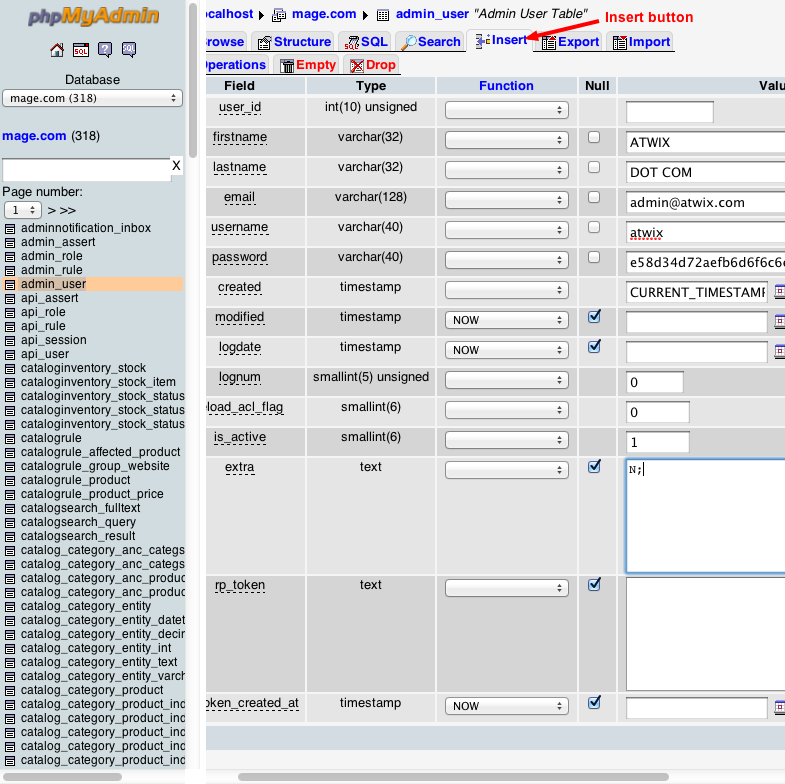785x784 pixels.
Task: Open SQL documentation icon in sidebar
Action: pos(129,50)
